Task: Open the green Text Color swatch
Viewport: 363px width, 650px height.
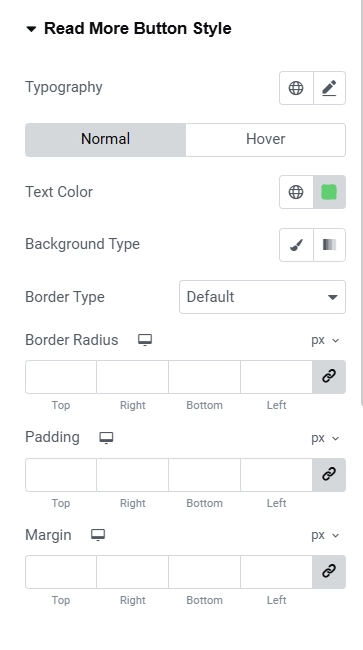Action: pos(329,192)
